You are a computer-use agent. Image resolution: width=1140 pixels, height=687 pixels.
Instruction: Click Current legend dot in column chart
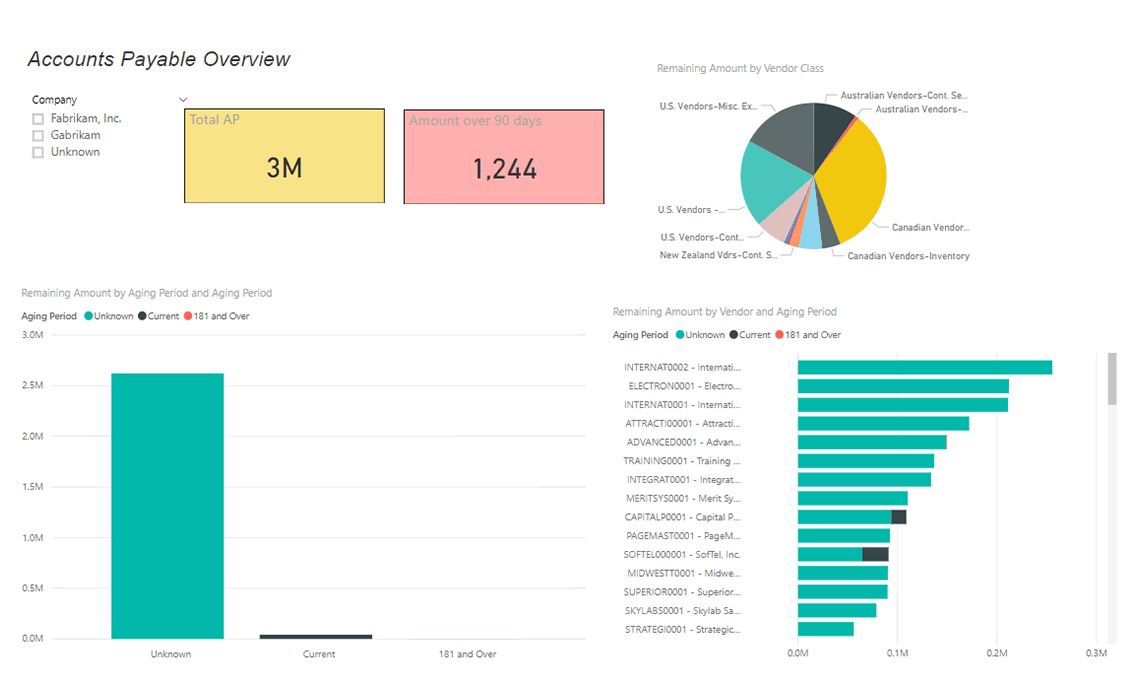click(142, 316)
